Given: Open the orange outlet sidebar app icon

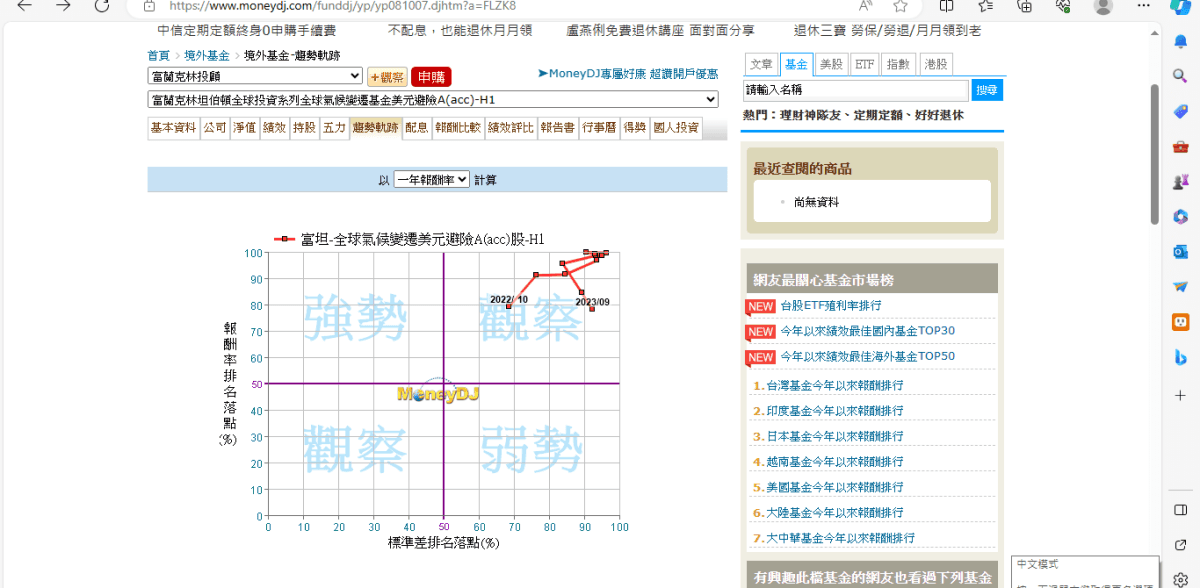Looking at the screenshot, I should tap(1180, 322).
